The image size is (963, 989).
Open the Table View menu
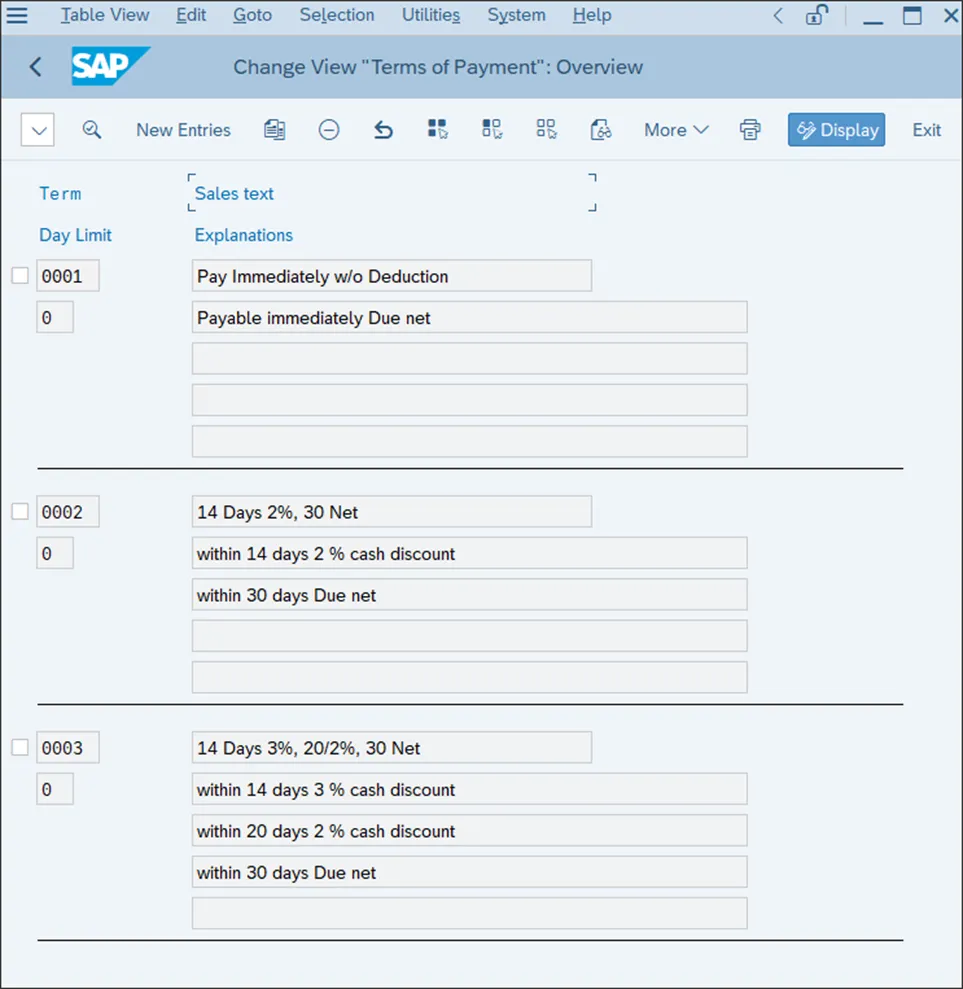(105, 15)
